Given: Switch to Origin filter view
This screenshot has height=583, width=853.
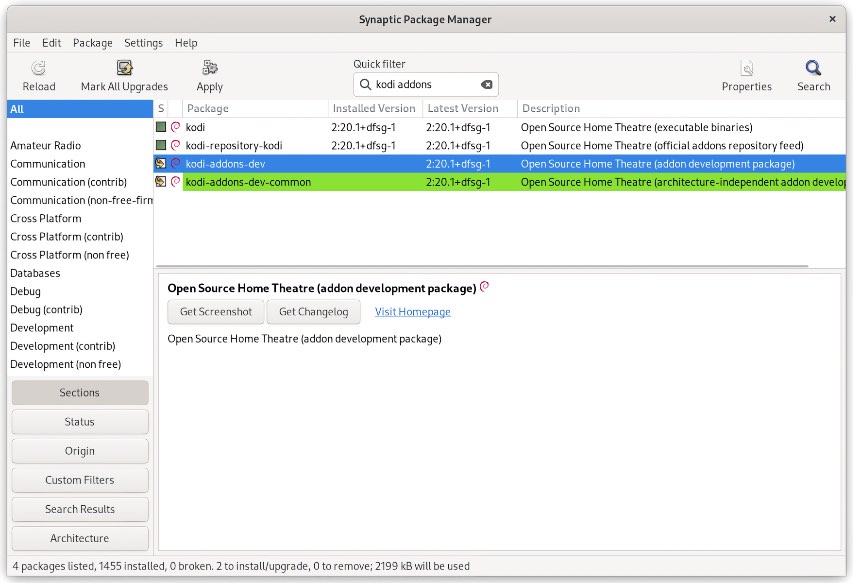Looking at the screenshot, I should click(79, 451).
